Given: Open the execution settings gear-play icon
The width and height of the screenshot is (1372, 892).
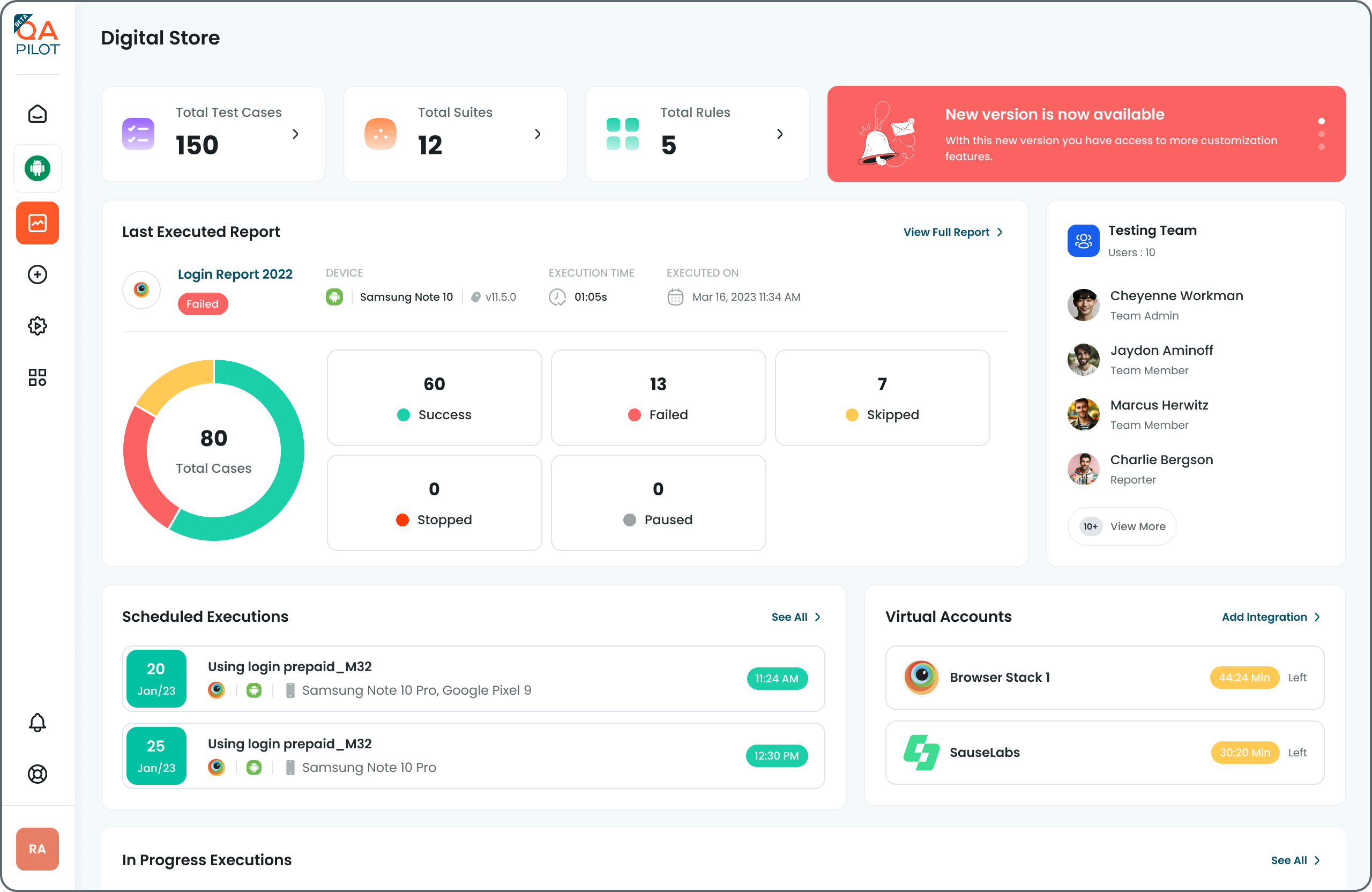Looking at the screenshot, I should point(38,326).
